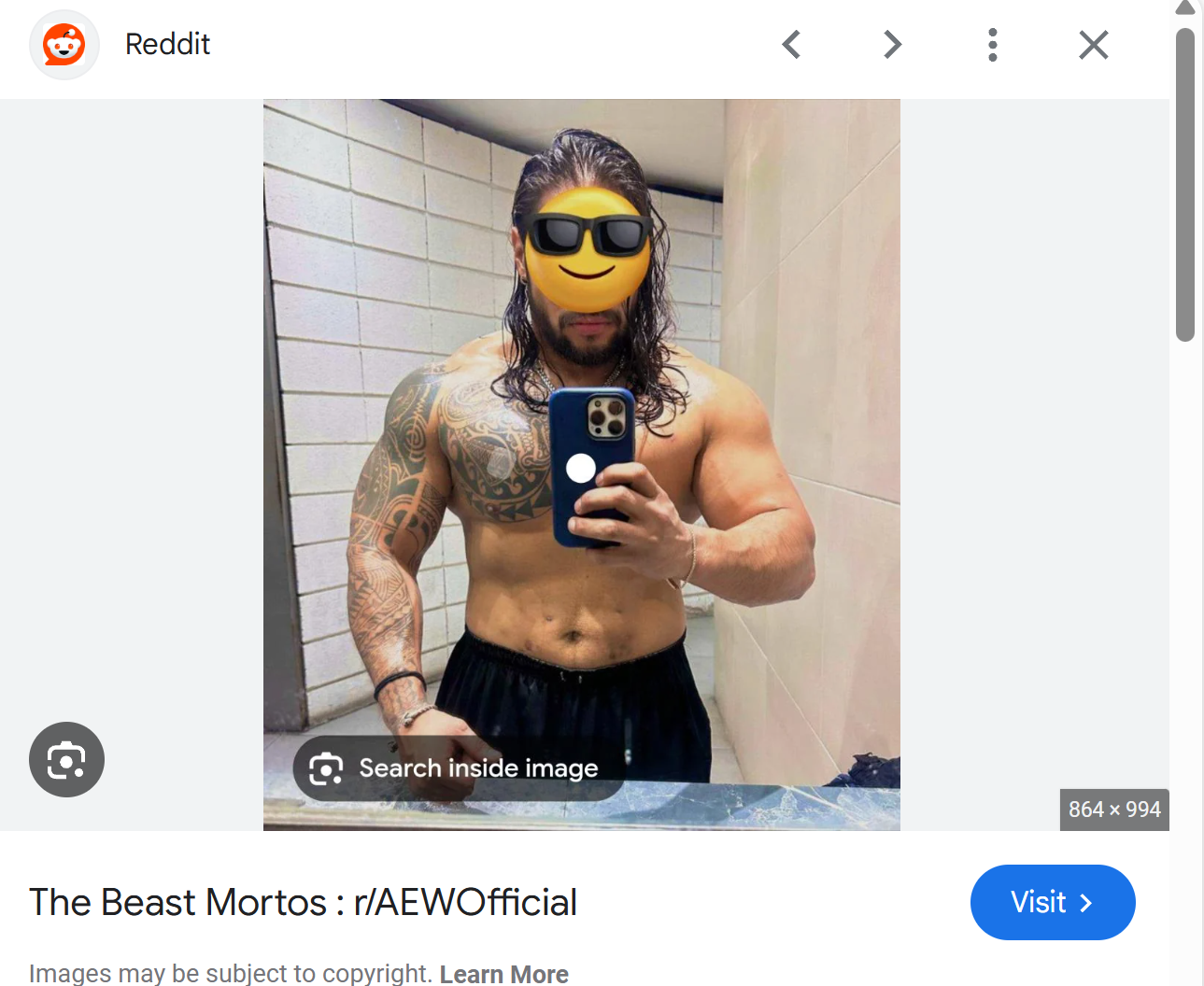
Task: Click the Images may be subject to copyright notice
Action: coord(231,974)
